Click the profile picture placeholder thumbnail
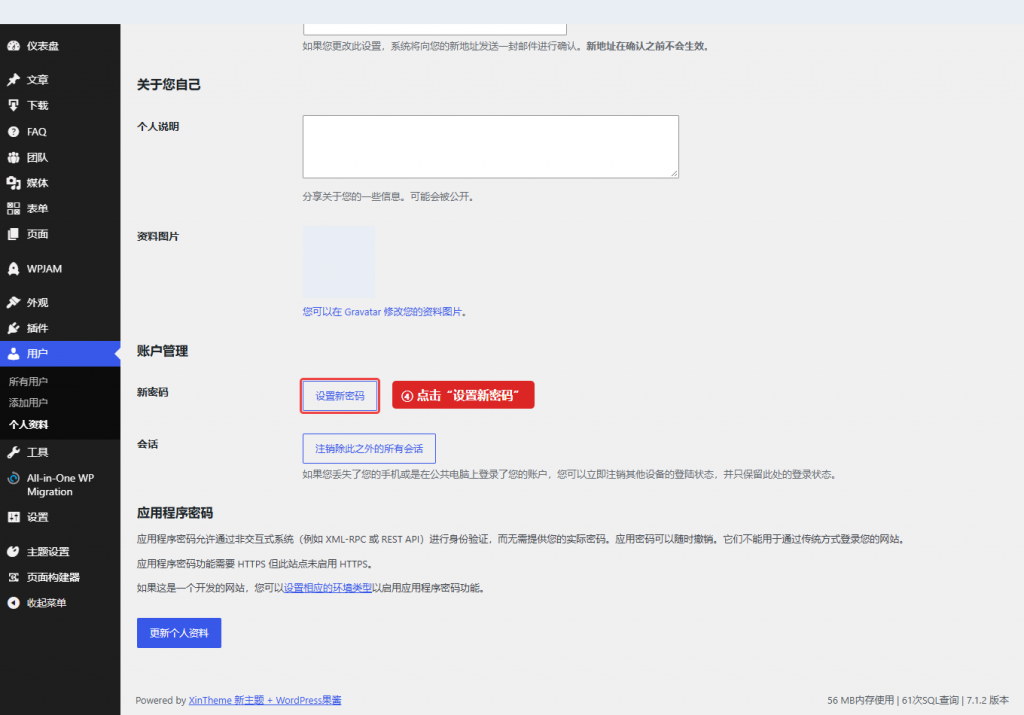Screen dimensions: 1024x715 pyautogui.click(x=338, y=262)
